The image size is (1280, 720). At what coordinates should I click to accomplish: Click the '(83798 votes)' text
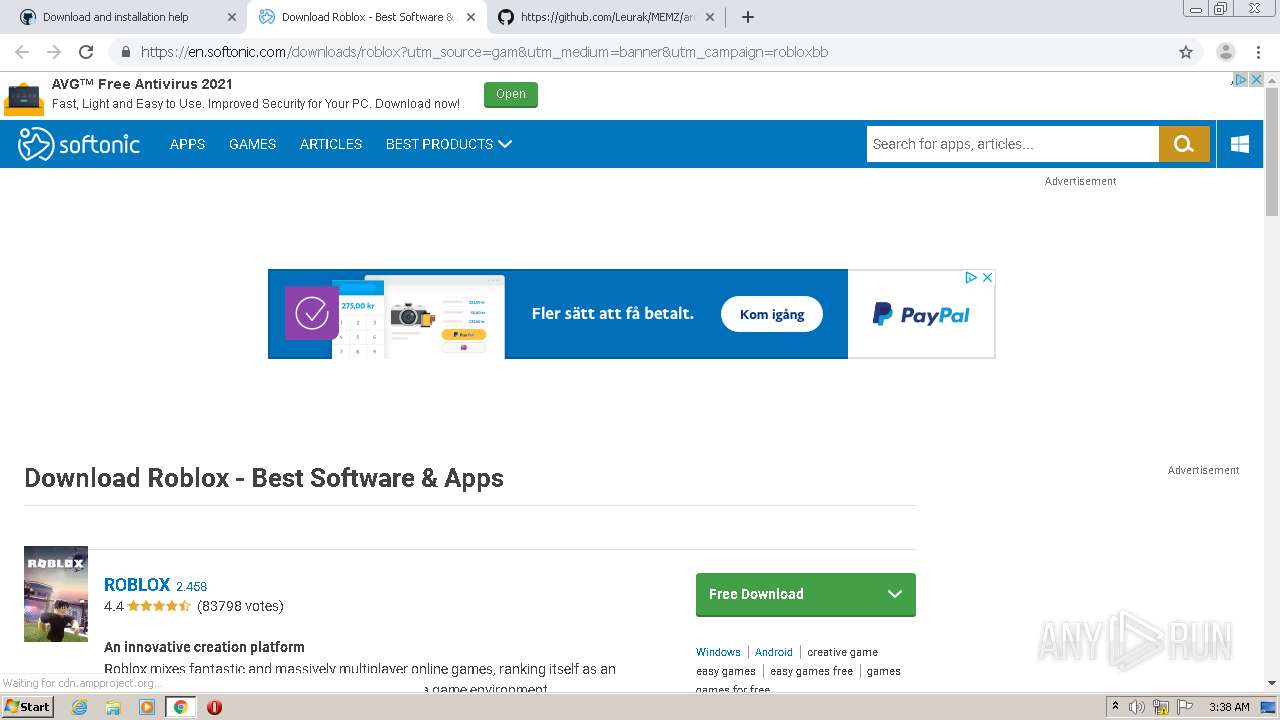pos(240,606)
